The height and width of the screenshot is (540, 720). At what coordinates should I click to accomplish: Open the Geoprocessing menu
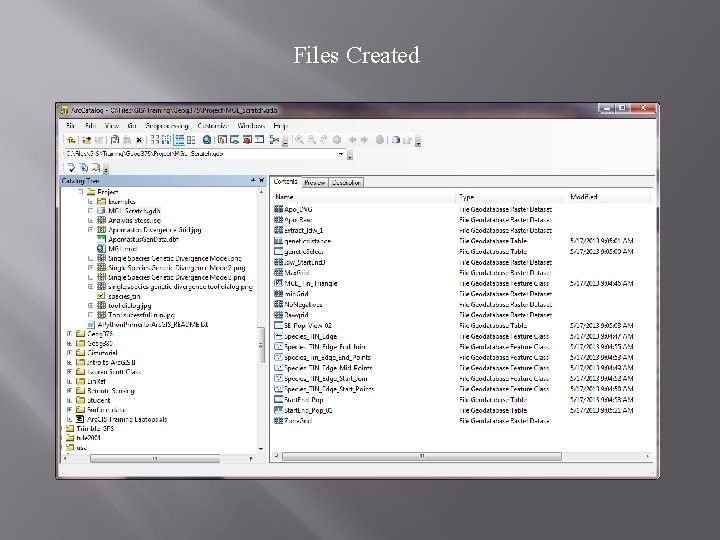[167, 126]
